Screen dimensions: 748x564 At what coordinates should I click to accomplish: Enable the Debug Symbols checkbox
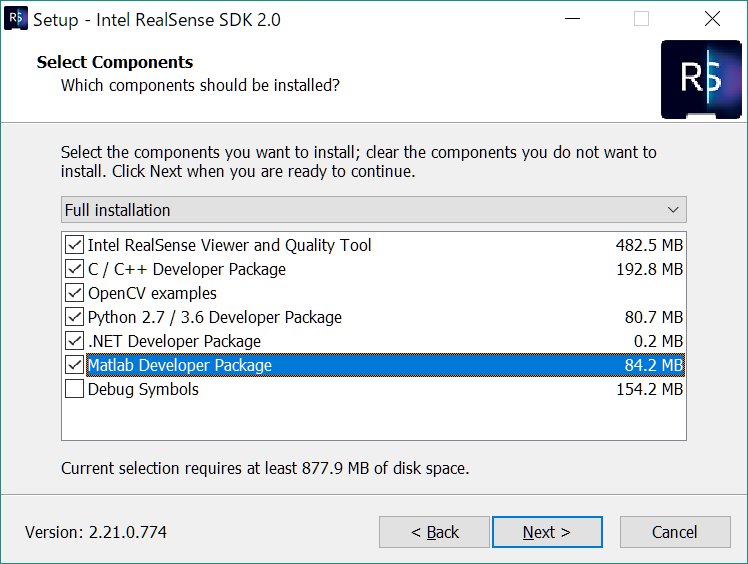click(74, 389)
